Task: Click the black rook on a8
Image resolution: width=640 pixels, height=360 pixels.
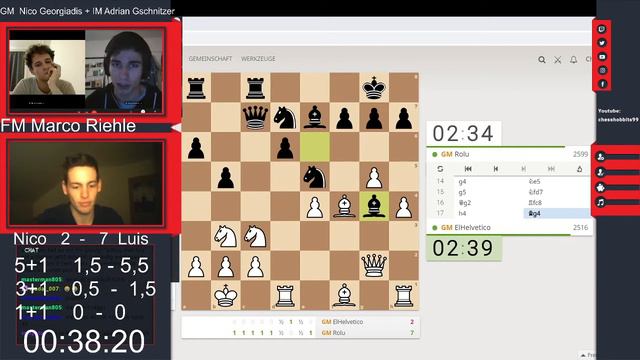Action: click(196, 88)
